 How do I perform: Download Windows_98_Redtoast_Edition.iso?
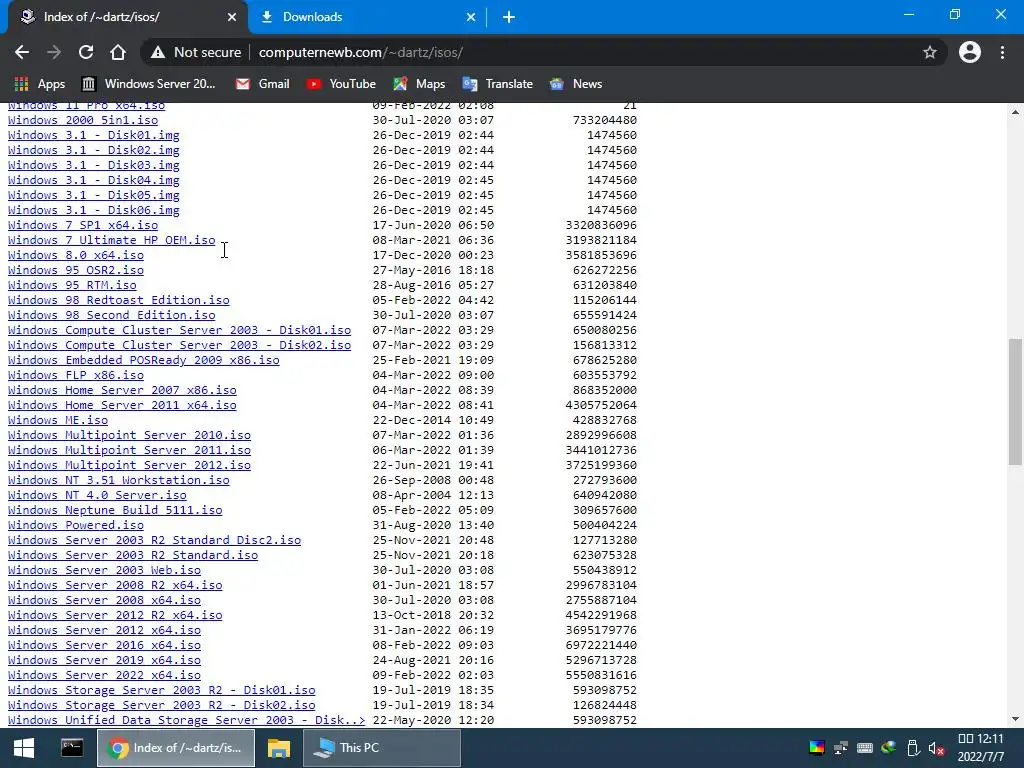(x=119, y=300)
